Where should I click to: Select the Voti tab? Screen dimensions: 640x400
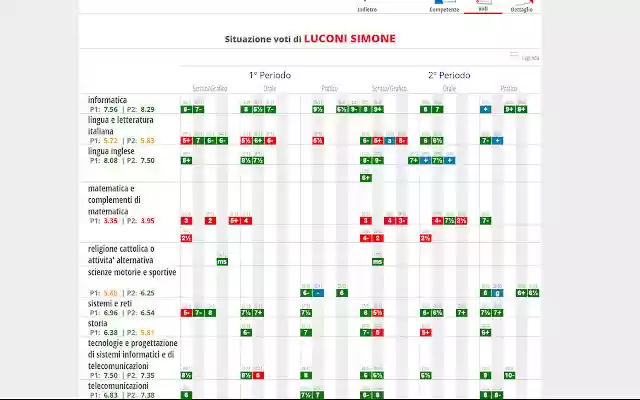483,6
